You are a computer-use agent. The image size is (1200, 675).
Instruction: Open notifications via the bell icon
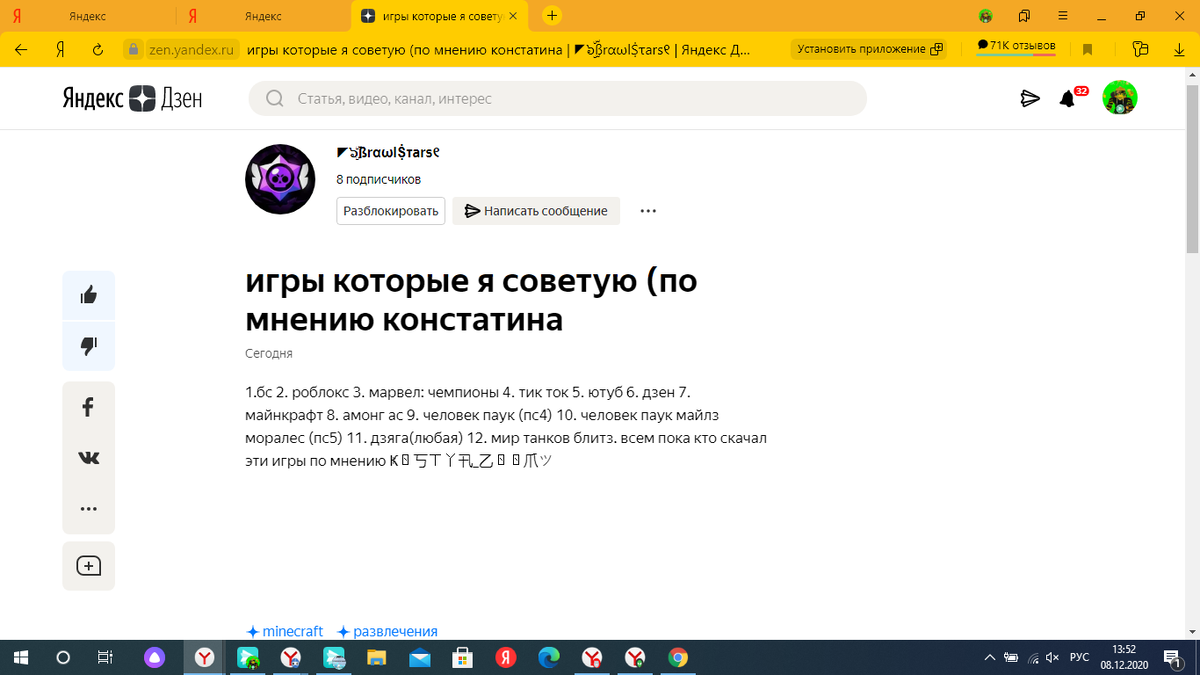[1072, 97]
